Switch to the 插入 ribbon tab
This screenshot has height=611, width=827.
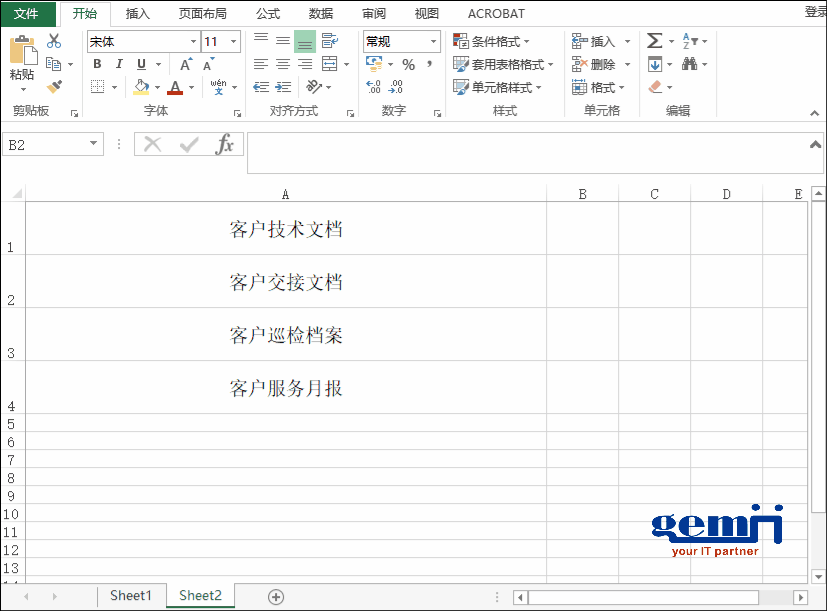point(137,13)
